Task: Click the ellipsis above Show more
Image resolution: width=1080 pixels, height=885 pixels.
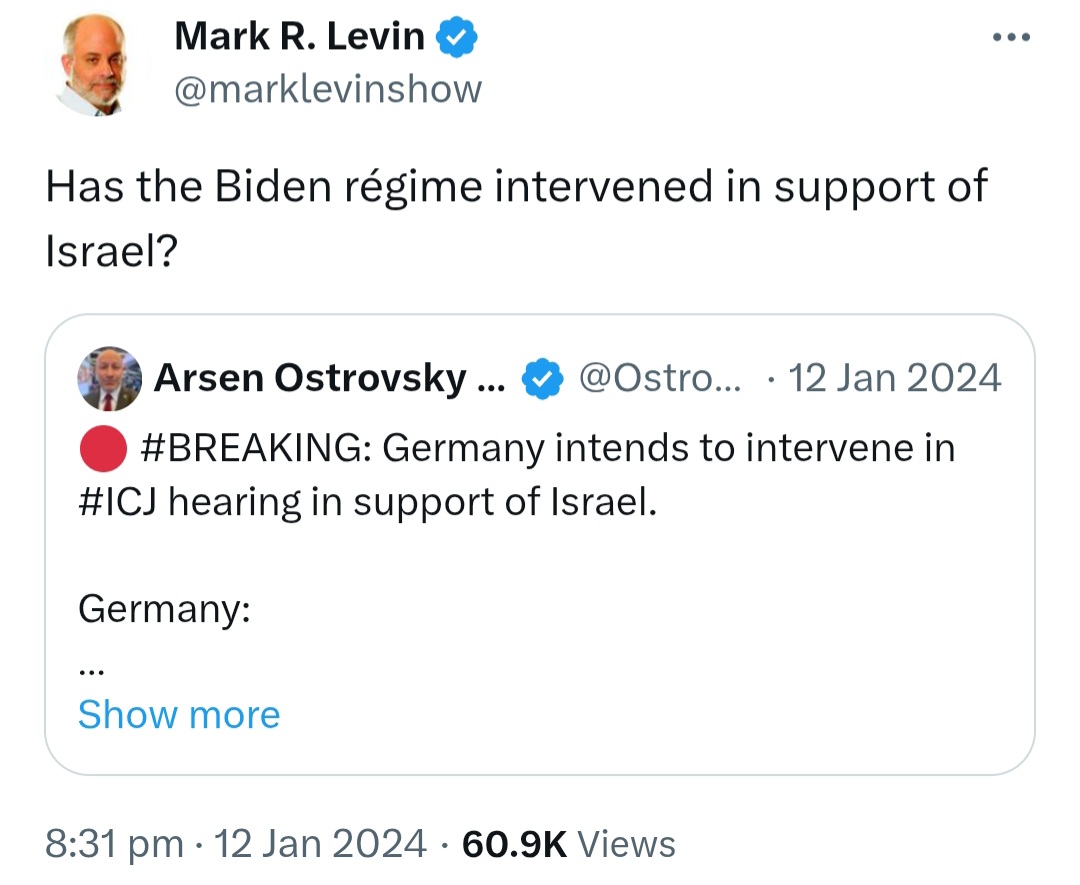Action: tap(91, 670)
